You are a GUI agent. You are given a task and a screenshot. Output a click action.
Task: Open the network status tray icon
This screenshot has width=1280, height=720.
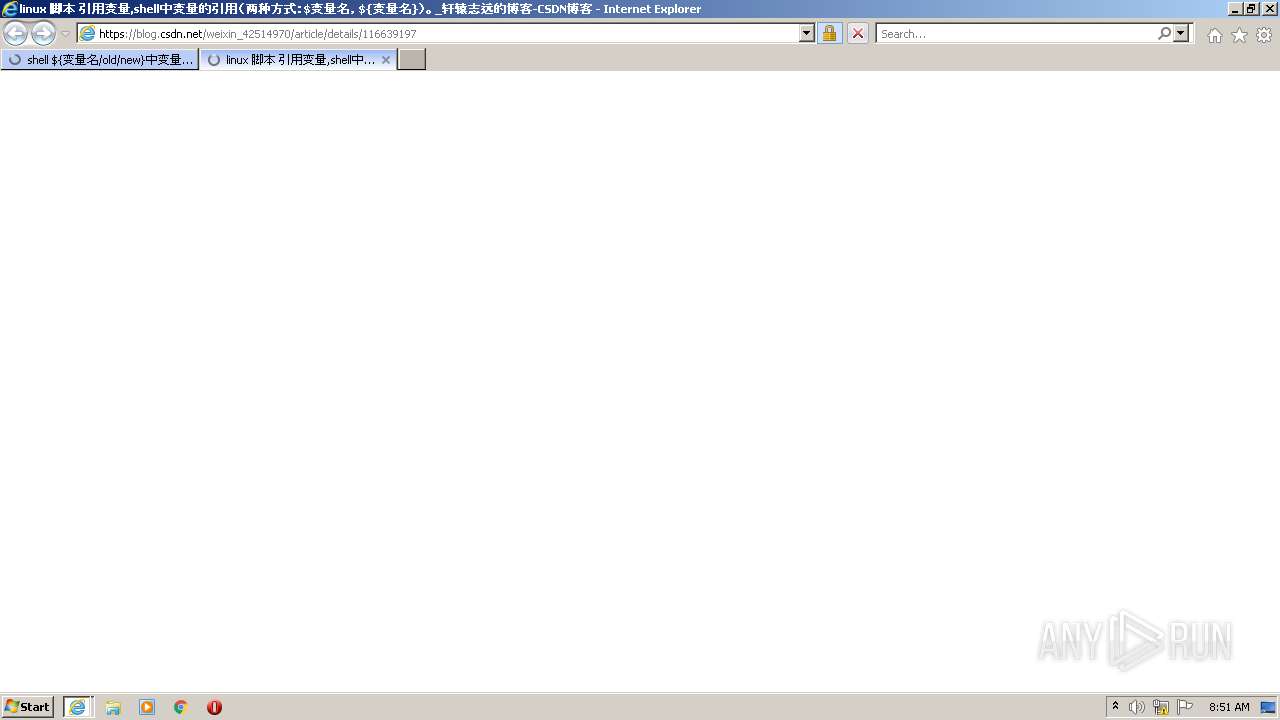click(x=1161, y=707)
